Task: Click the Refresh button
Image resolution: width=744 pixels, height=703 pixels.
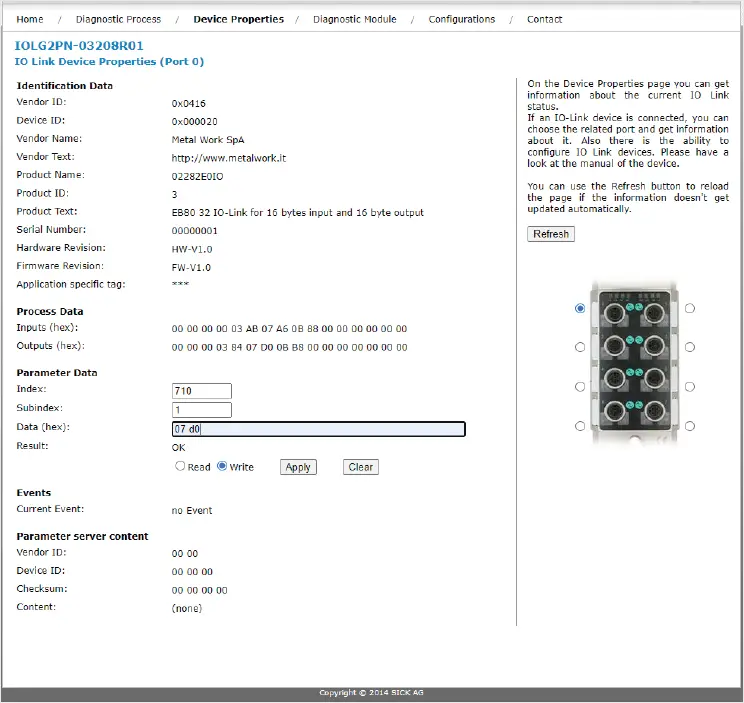Action: tap(551, 234)
